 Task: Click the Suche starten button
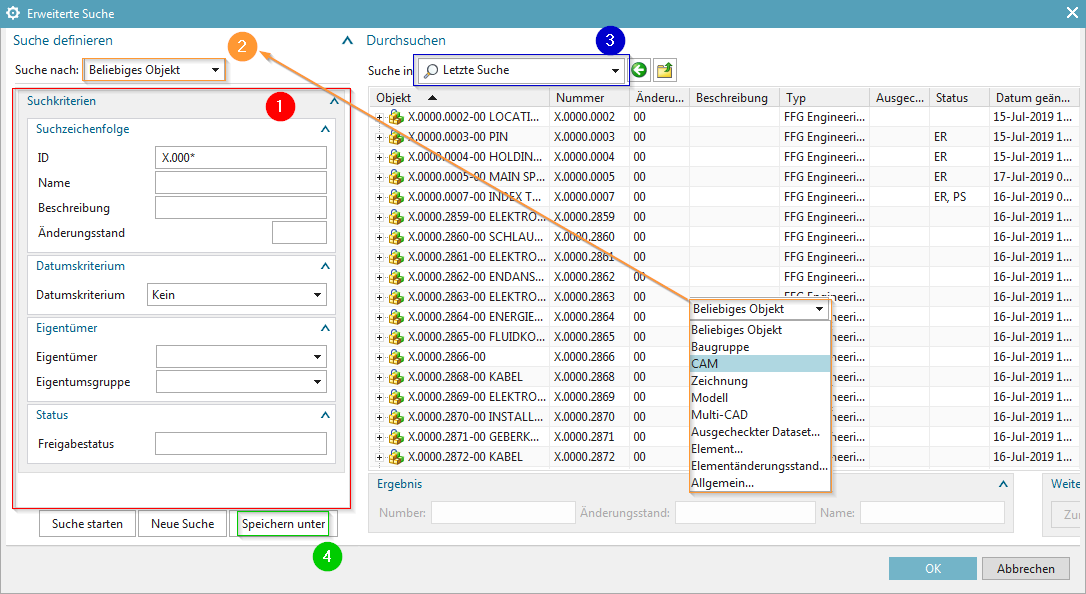tap(87, 524)
